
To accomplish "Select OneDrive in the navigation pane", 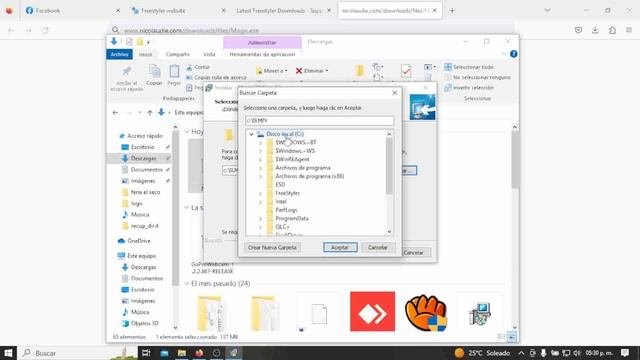I will [138, 241].
